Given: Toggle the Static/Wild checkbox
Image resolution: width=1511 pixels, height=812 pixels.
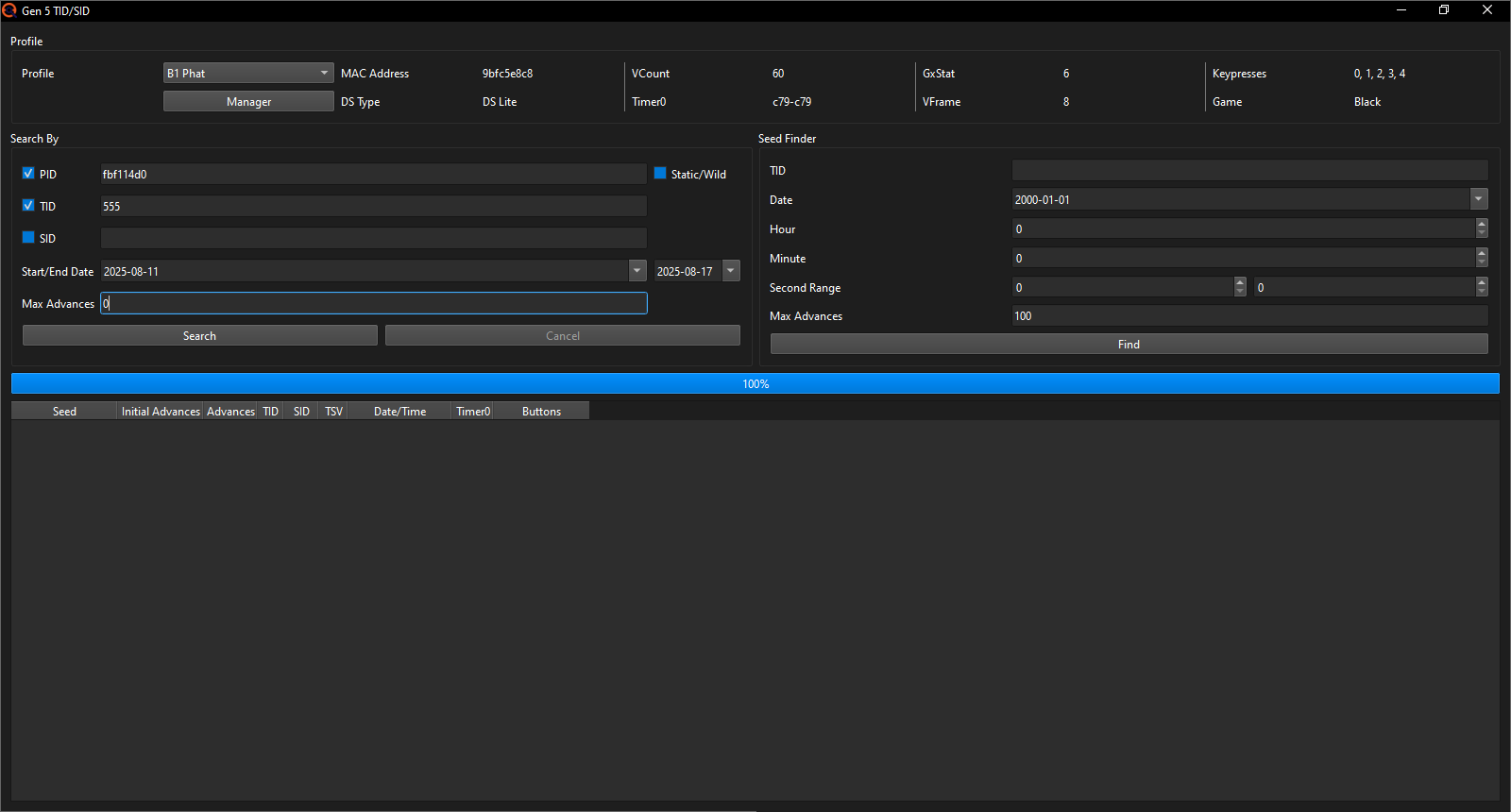Looking at the screenshot, I should coord(660,174).
